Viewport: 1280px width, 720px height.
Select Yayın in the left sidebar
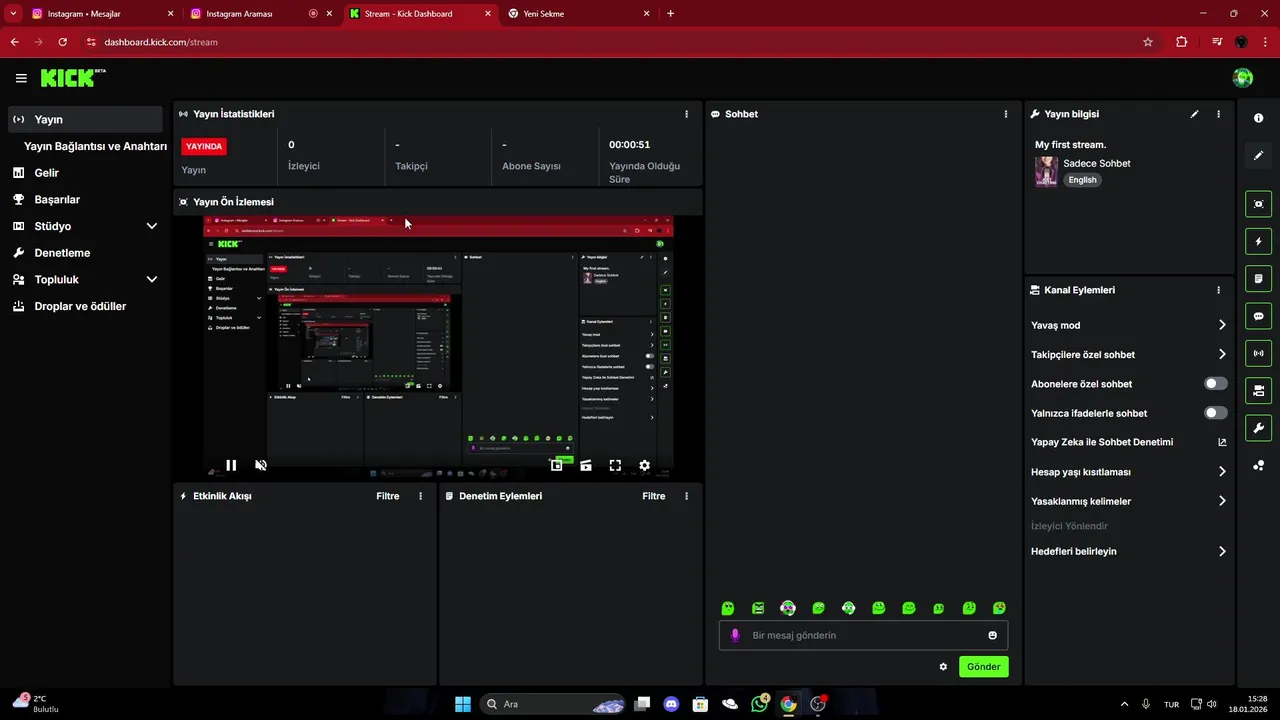(x=85, y=119)
